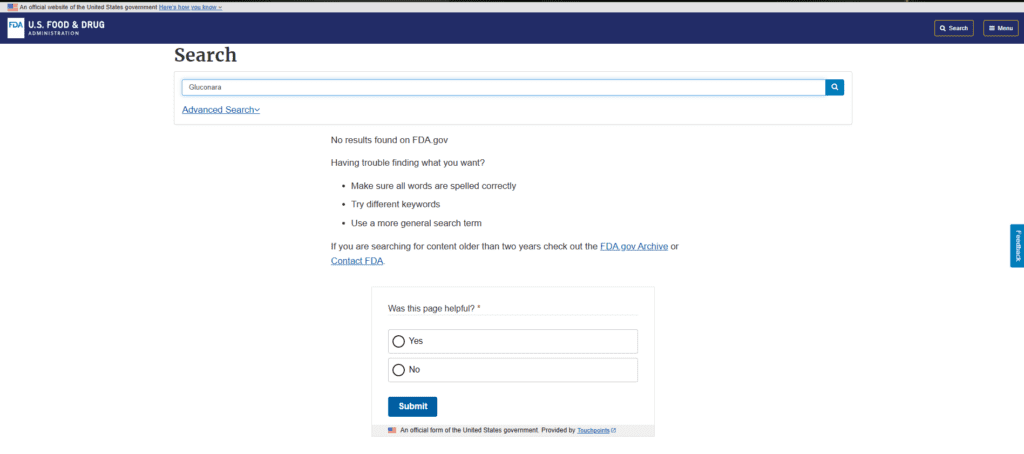
Task: Select the Yes radio button
Action: (x=398, y=341)
